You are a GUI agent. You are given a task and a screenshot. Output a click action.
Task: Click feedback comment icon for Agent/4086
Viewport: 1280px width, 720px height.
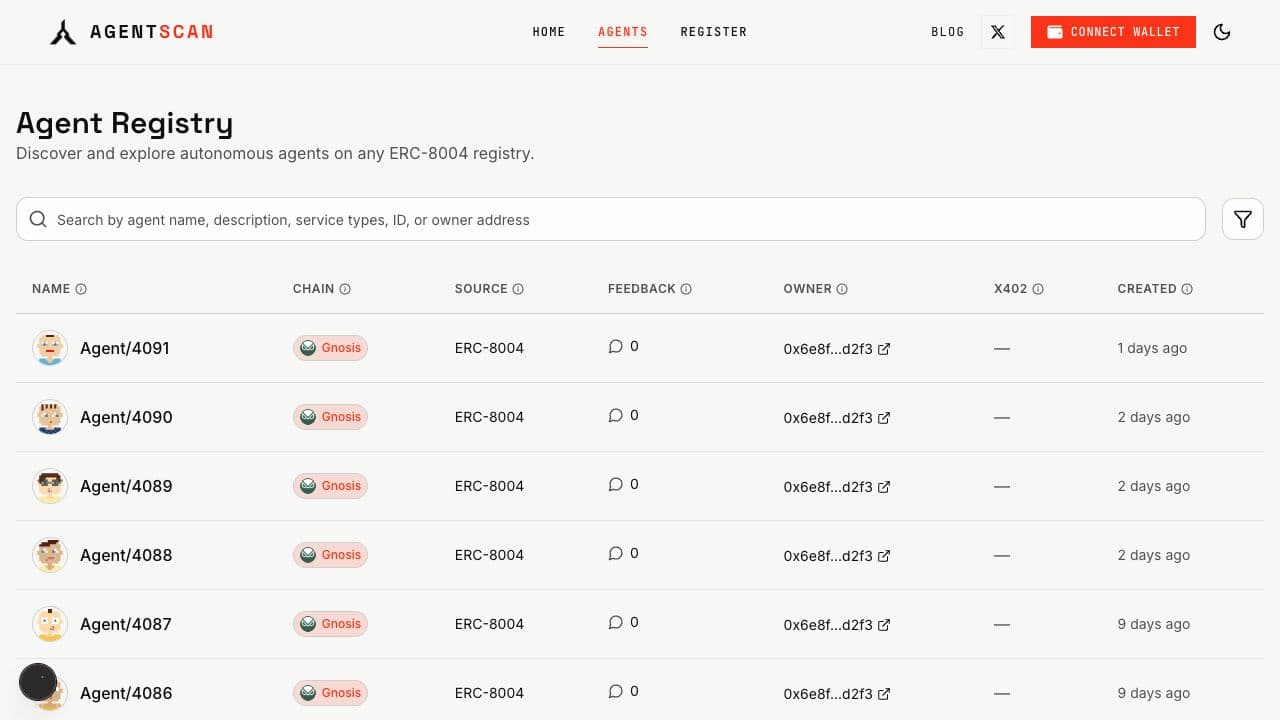[615, 691]
